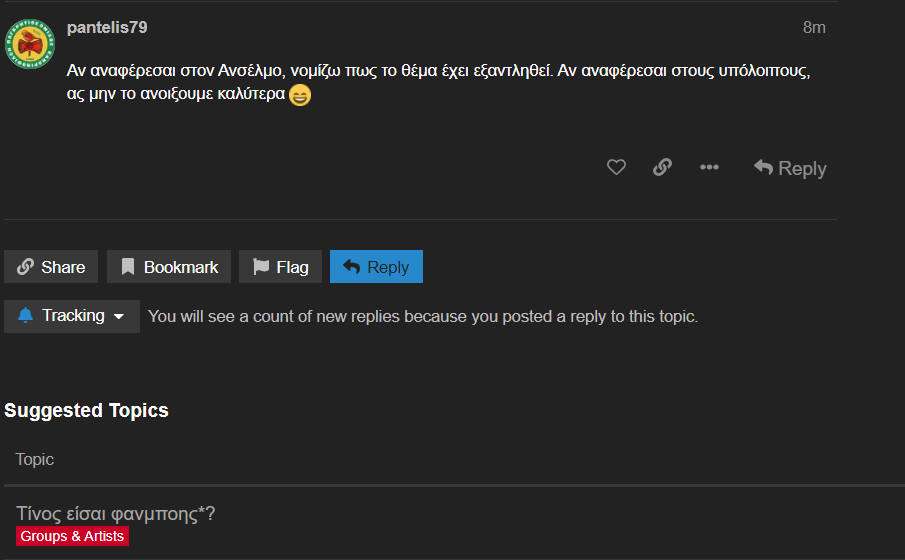Open suggested topic "Τίνος είσαι φανμπονης*?"
Viewport: 905px width, 560px height.
(116, 514)
